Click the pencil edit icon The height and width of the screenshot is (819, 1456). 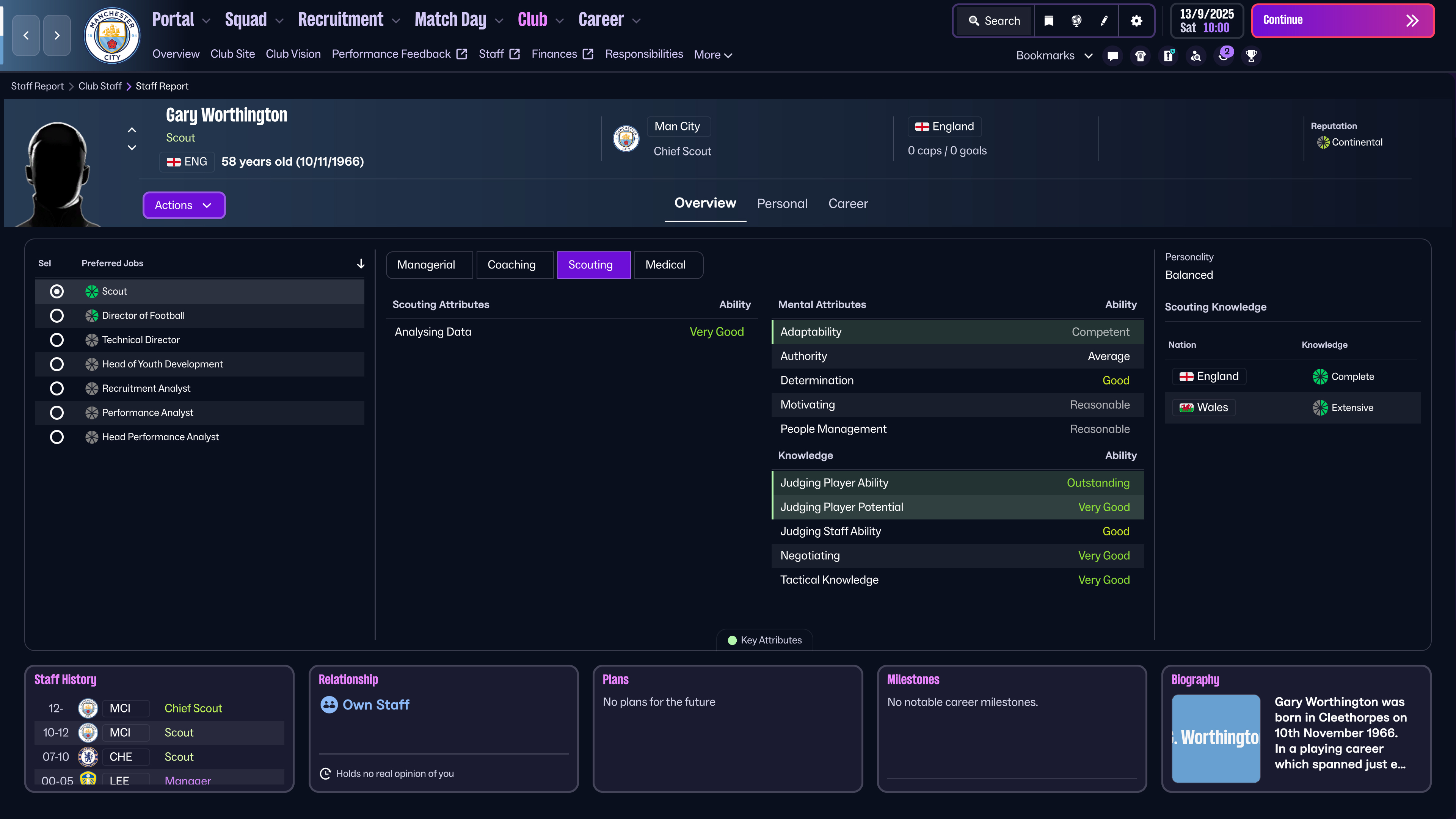[x=1104, y=21]
